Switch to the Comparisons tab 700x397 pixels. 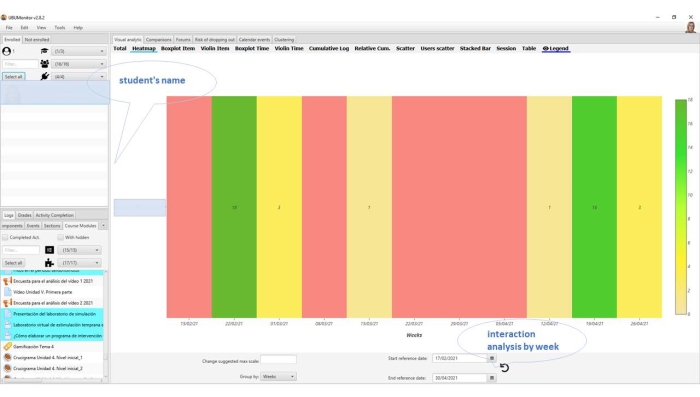click(158, 40)
